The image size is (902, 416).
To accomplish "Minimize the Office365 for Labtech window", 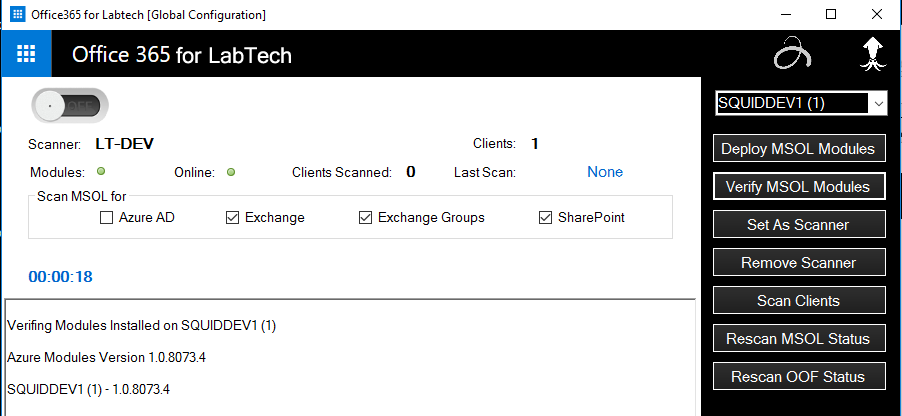I will point(786,14).
